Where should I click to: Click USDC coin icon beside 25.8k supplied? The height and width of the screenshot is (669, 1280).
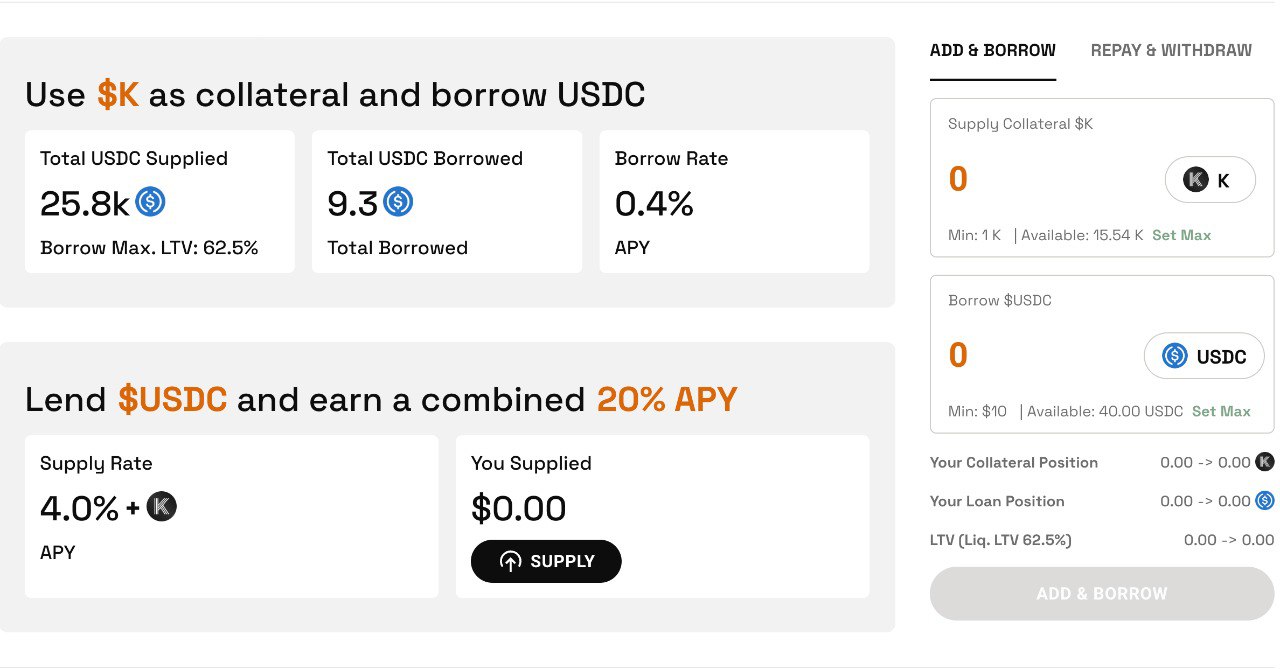click(151, 202)
